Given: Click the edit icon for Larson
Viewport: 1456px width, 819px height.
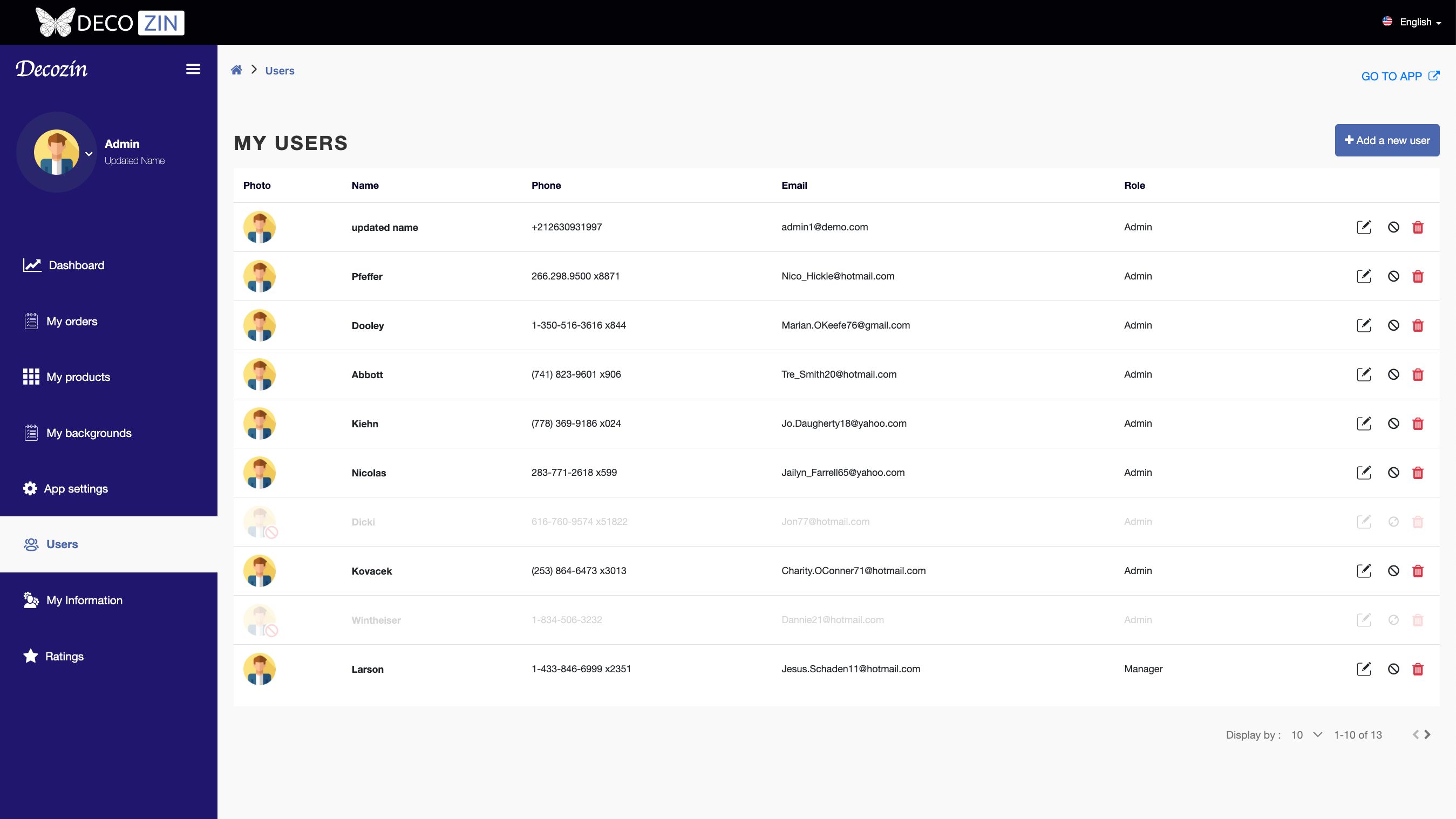Looking at the screenshot, I should (1363, 669).
